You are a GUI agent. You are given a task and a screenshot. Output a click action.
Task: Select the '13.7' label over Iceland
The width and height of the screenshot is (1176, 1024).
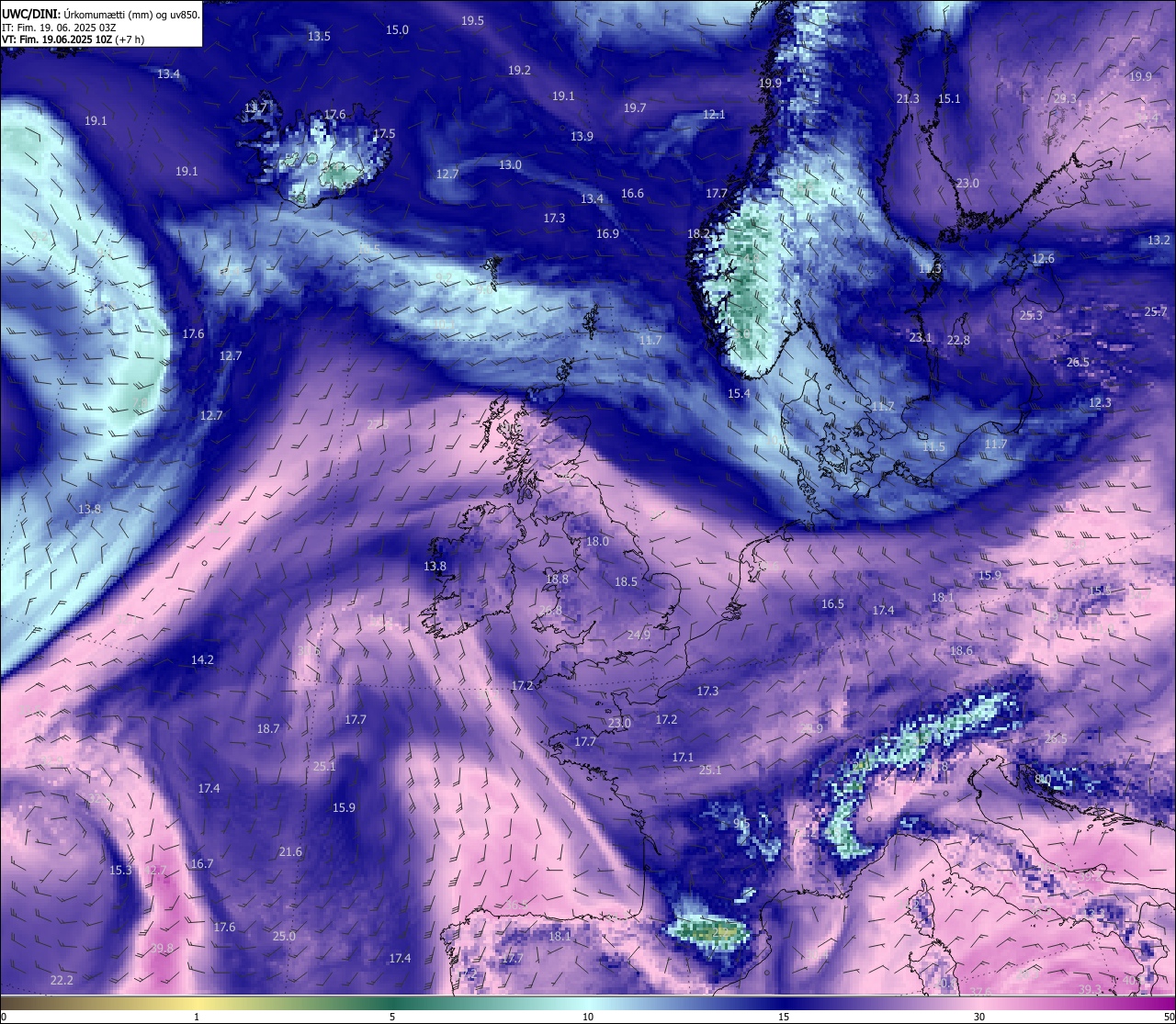click(255, 108)
